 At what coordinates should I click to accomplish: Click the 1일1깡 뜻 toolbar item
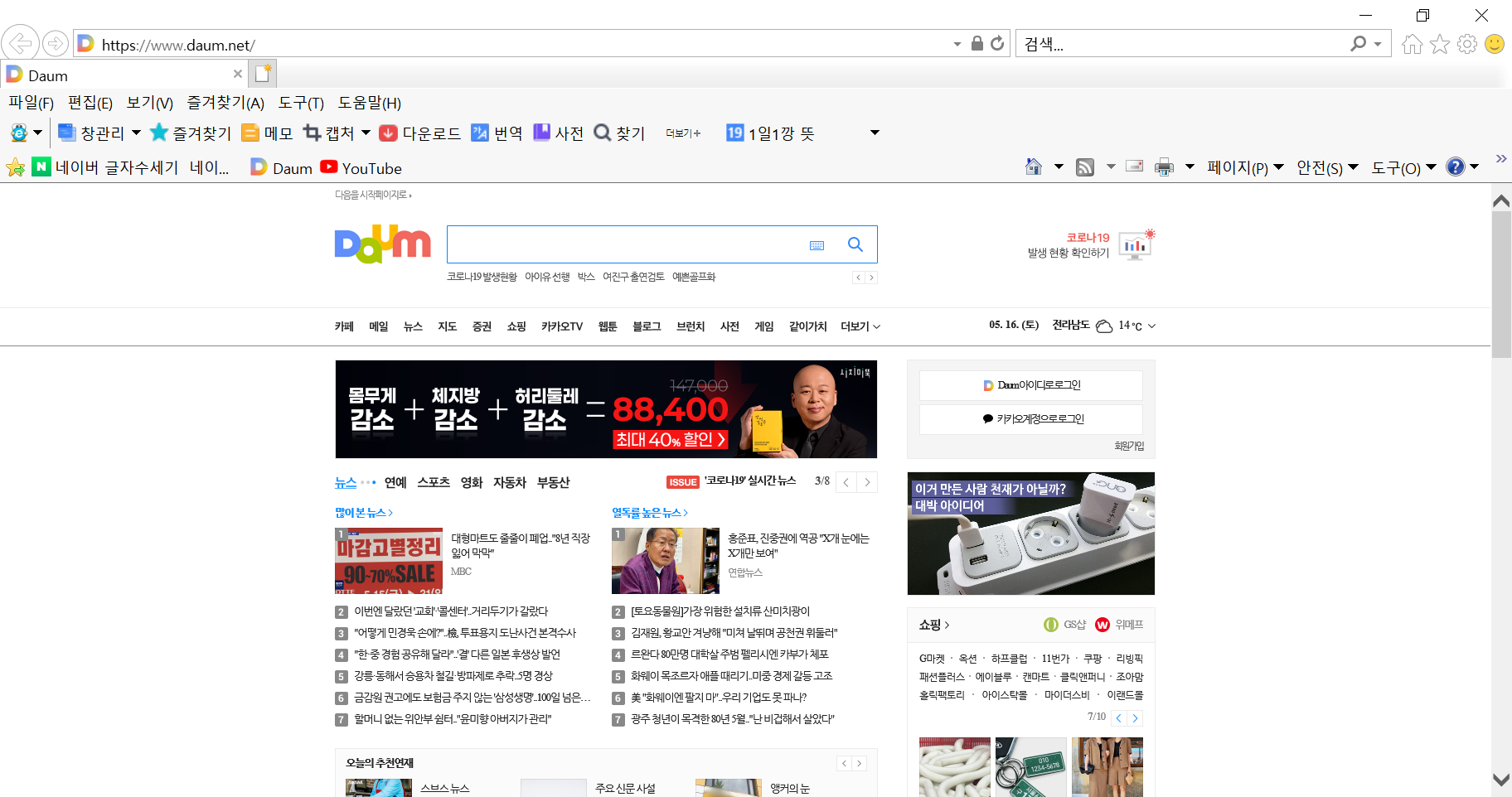click(770, 133)
